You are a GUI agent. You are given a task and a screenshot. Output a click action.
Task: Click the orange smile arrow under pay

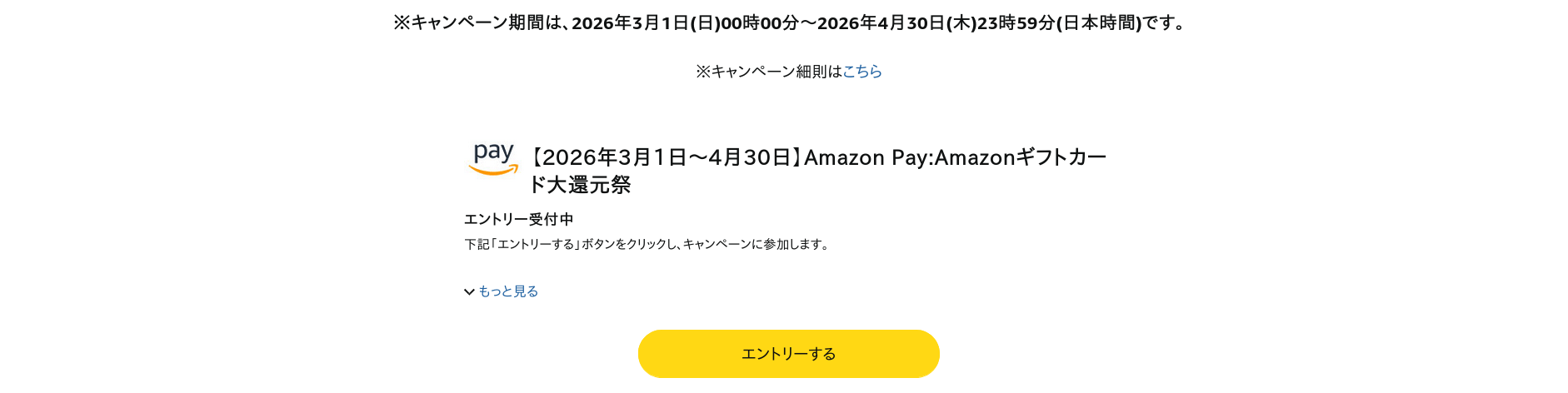pyautogui.click(x=493, y=171)
